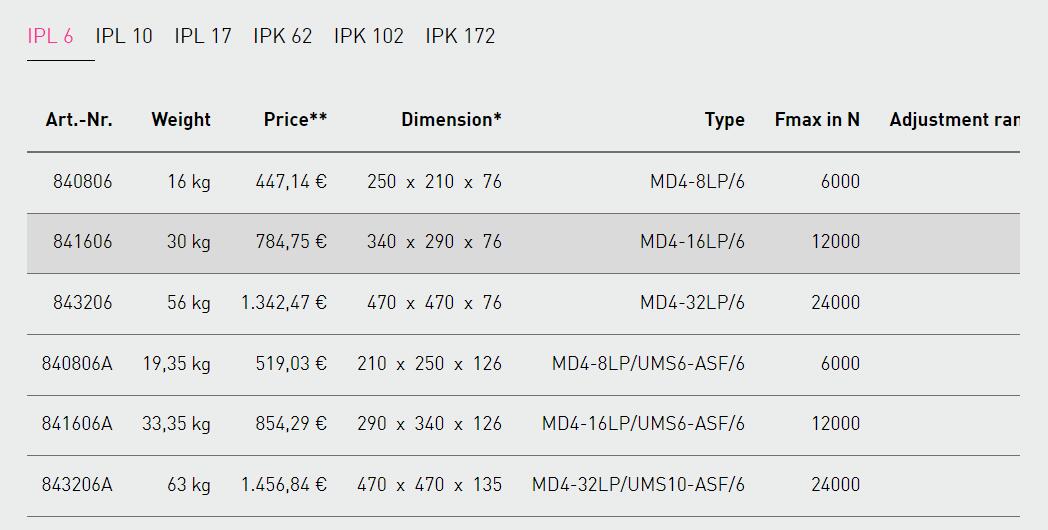Click the Adjustment range column header
Screen dimensions: 1048x530
(x=954, y=120)
